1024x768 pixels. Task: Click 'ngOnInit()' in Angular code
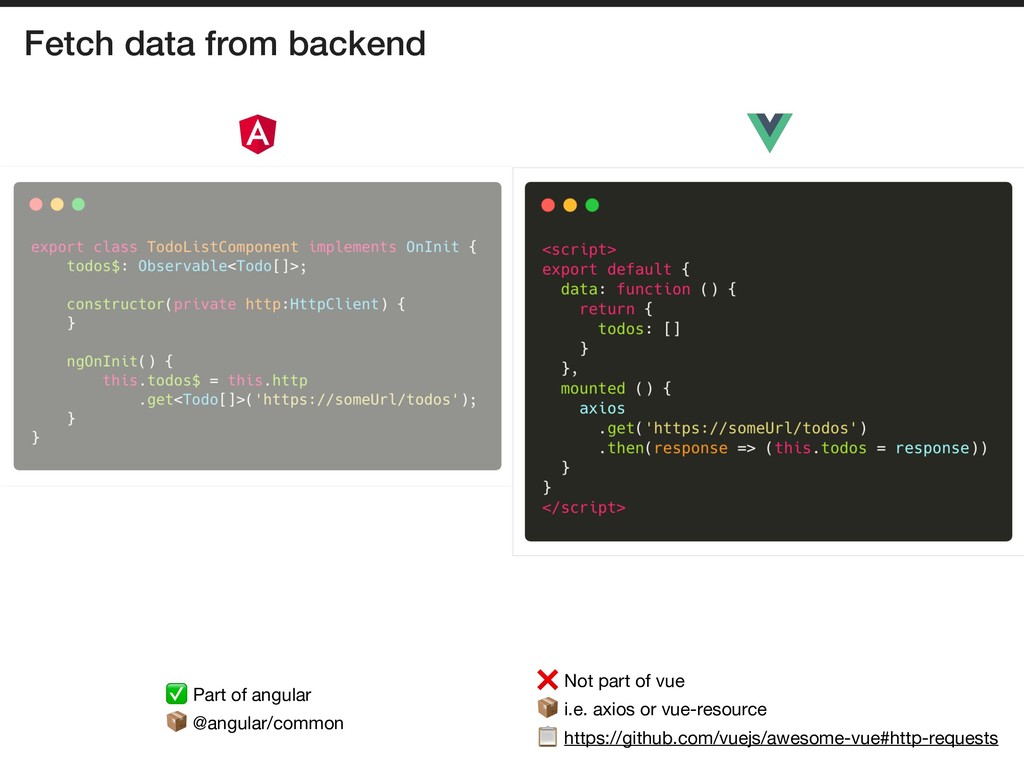[111, 361]
